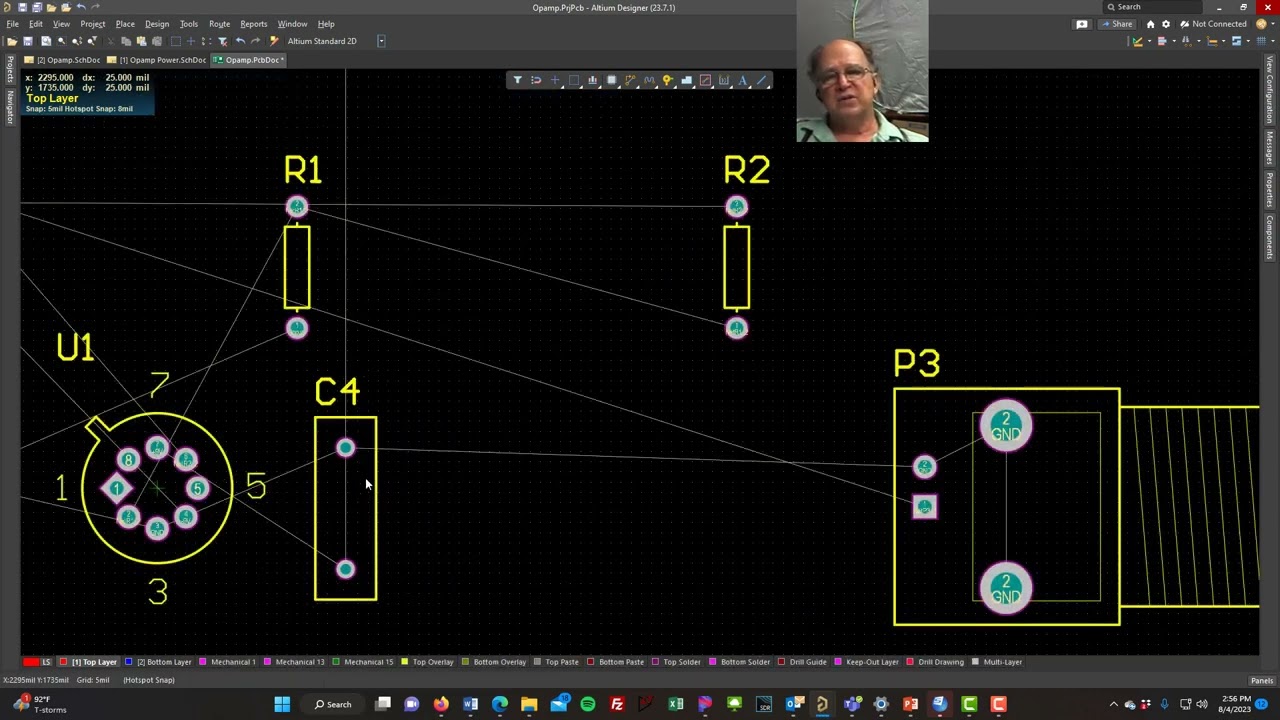Image resolution: width=1280 pixels, height=720 pixels.
Task: Select the Mechanical 13 layer tab
Action: click(x=294, y=662)
